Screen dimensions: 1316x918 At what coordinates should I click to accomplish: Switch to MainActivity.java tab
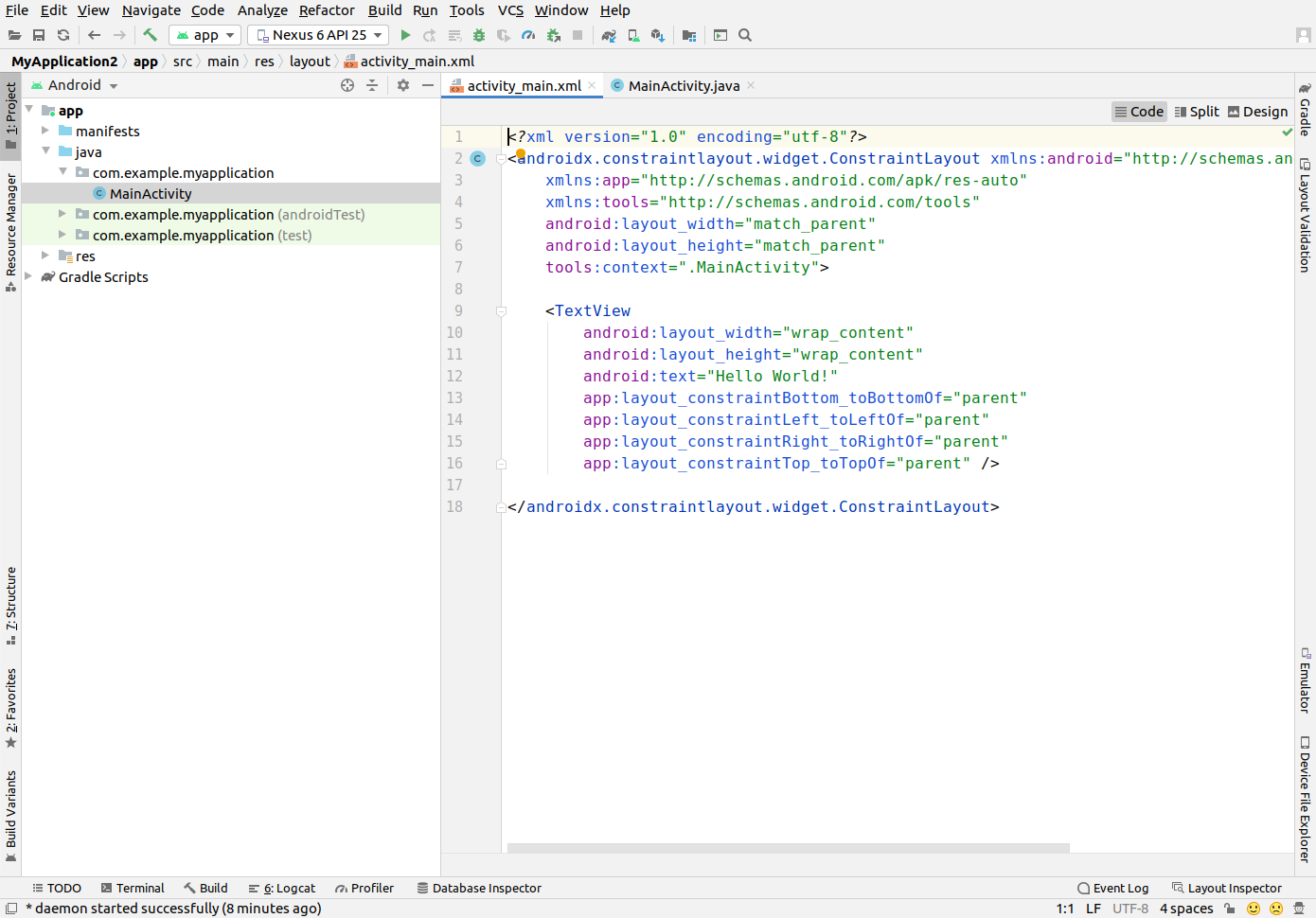pyautogui.click(x=683, y=86)
